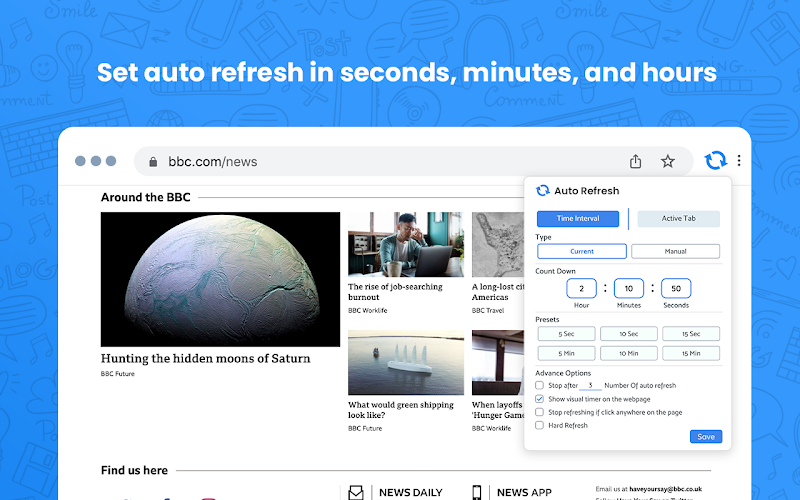
Task: Click the bbc.com/news address bar
Action: [x=413, y=162]
